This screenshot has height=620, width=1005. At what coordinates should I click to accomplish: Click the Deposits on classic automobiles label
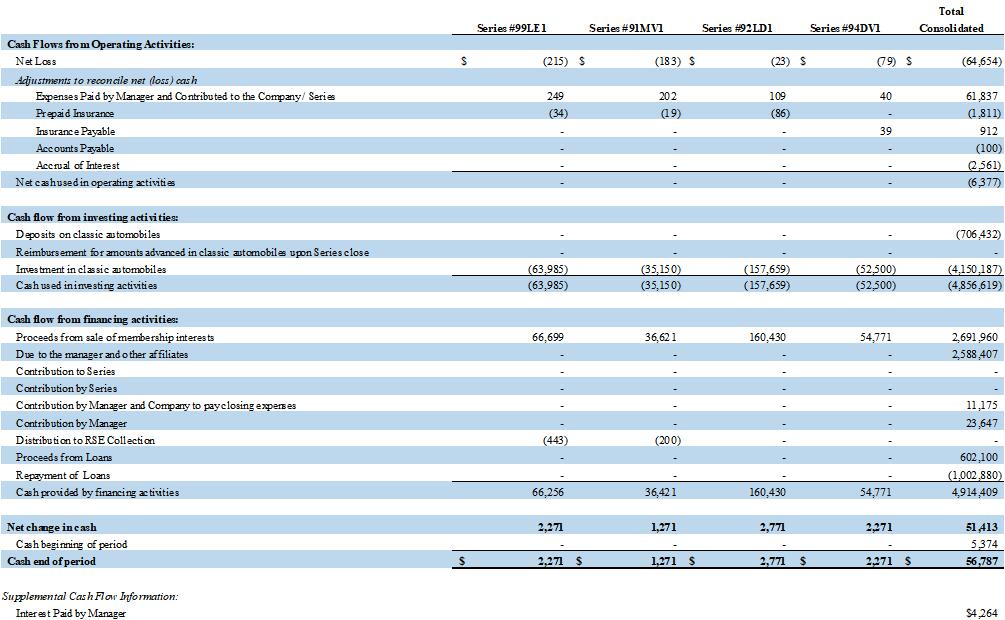88,234
